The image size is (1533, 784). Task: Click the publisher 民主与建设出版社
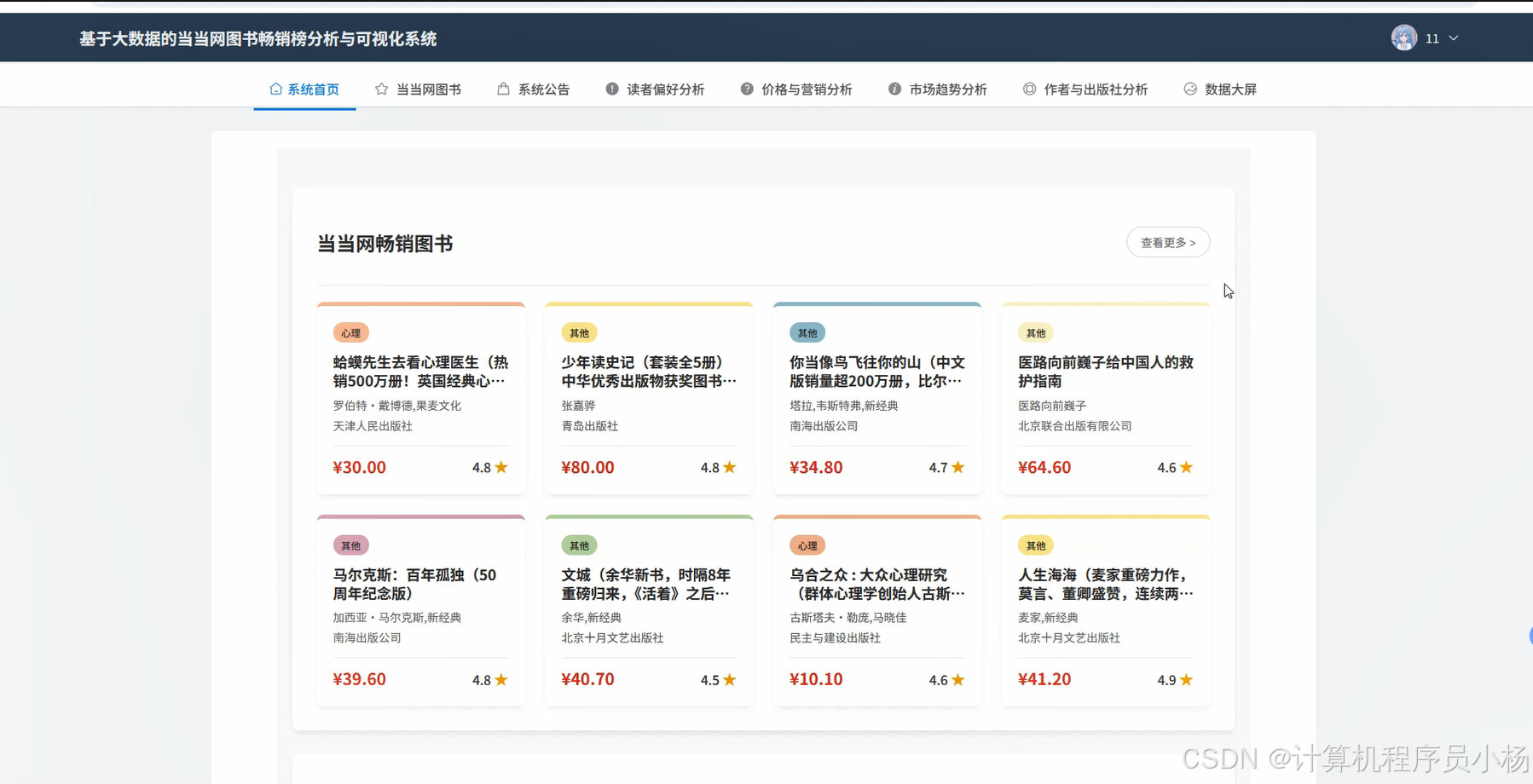[x=835, y=637]
